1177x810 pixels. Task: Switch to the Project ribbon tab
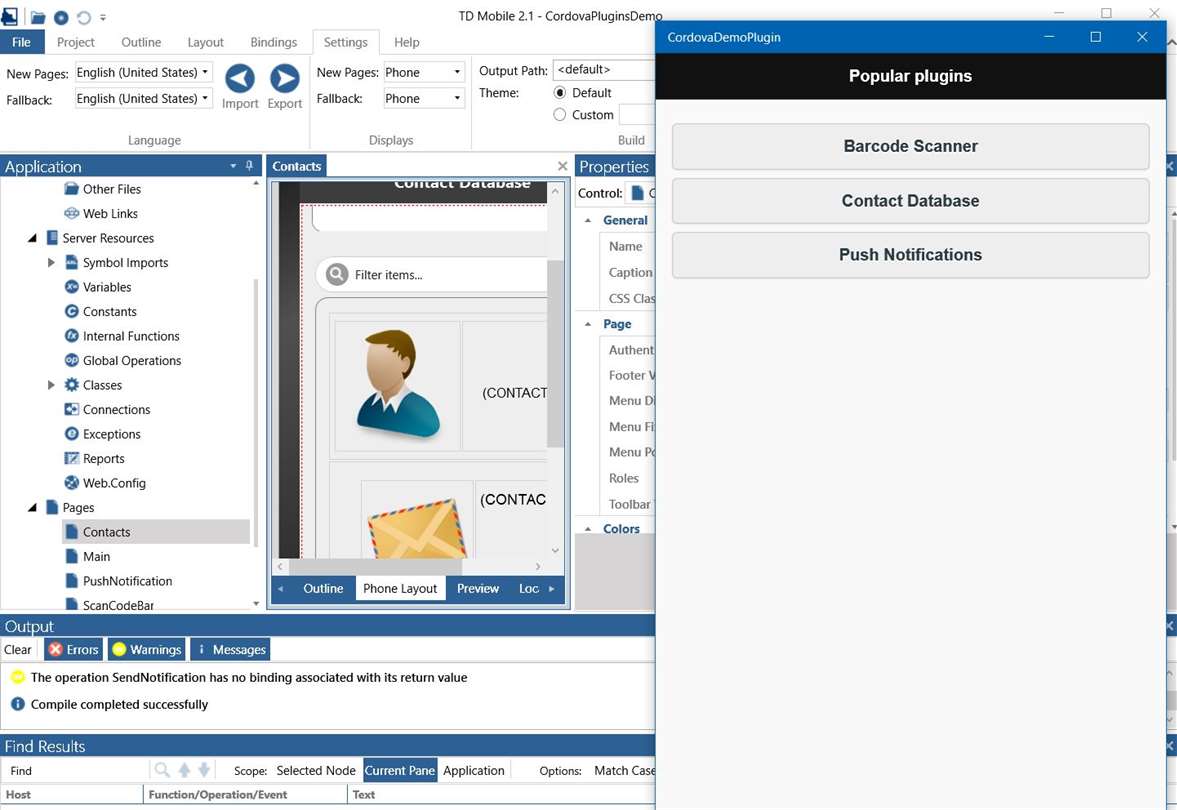coord(76,42)
